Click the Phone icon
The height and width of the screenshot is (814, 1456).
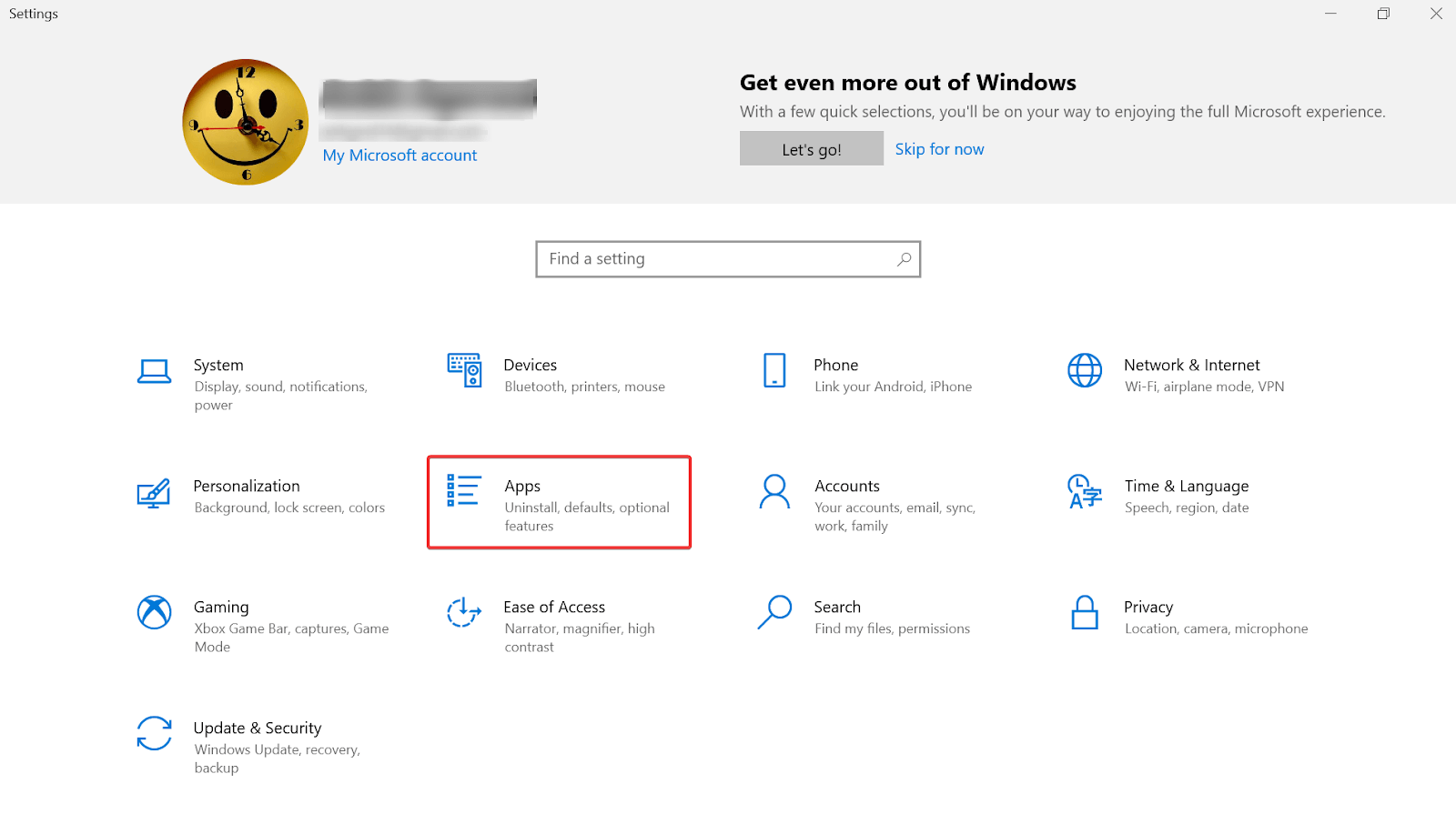point(774,370)
